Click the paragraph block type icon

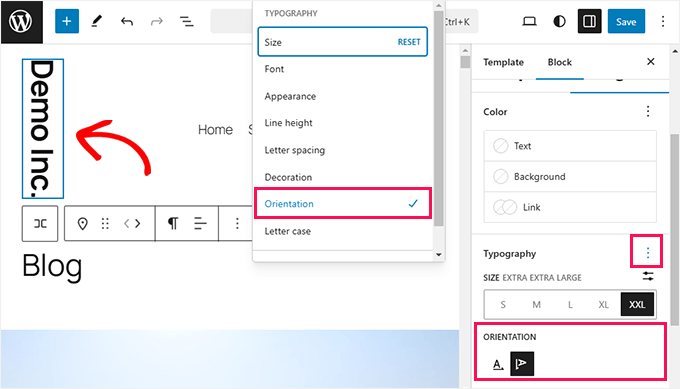[x=173, y=223]
